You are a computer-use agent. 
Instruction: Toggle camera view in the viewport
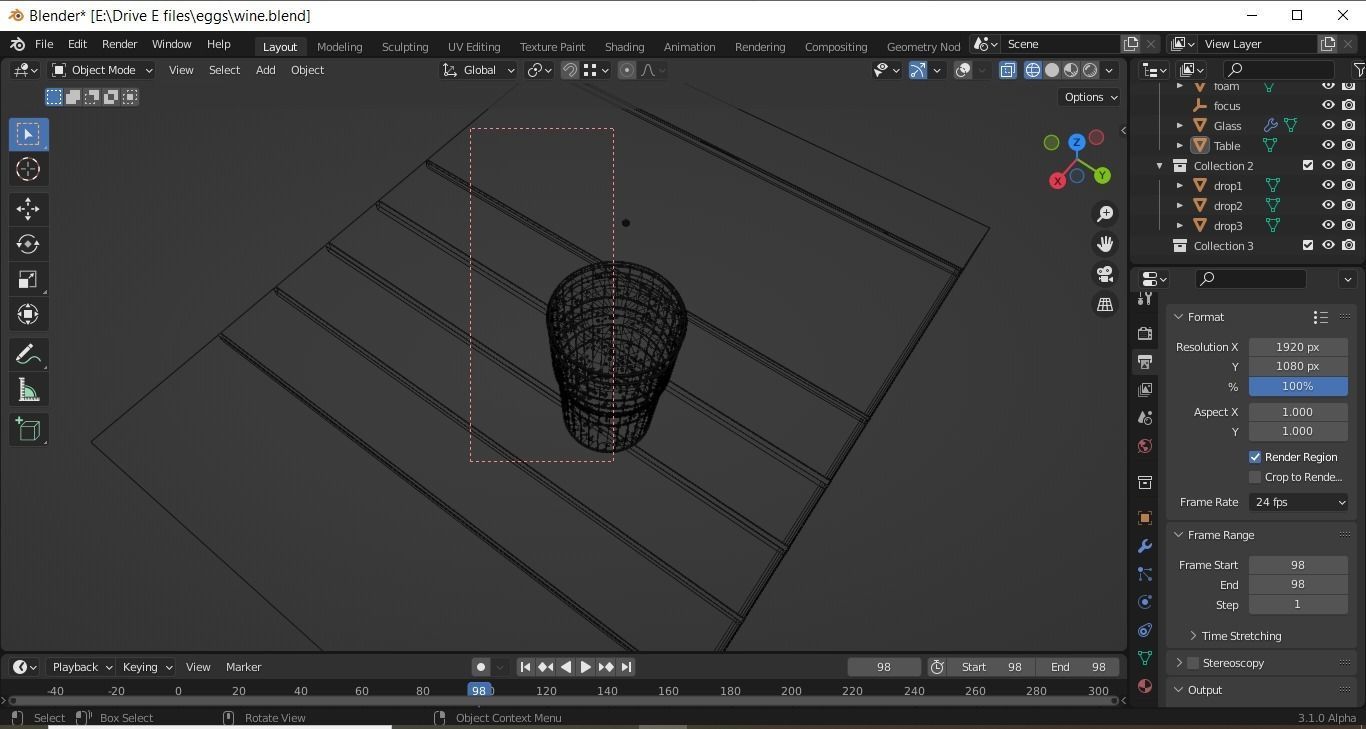point(1105,274)
